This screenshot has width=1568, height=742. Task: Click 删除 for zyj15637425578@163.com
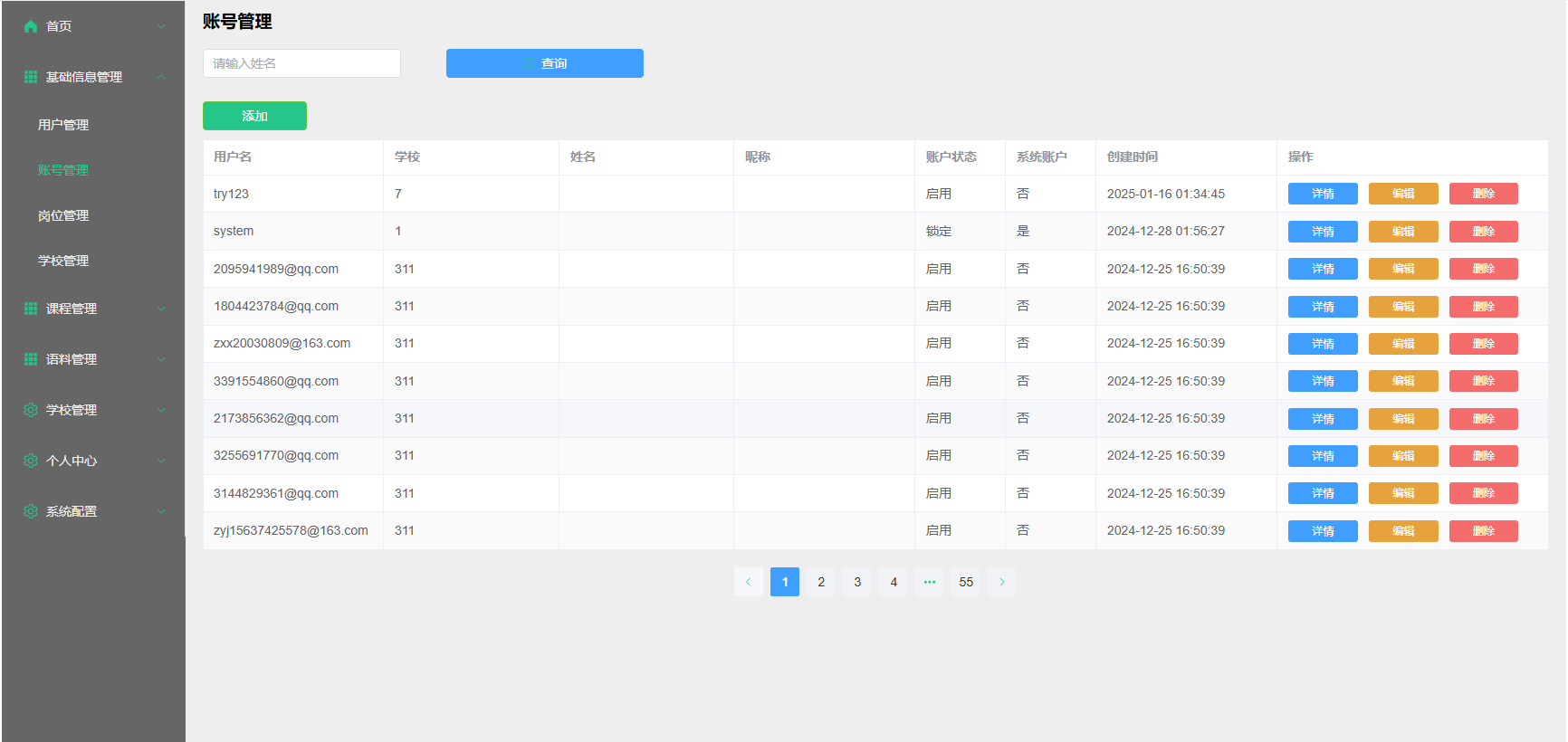coord(1484,531)
